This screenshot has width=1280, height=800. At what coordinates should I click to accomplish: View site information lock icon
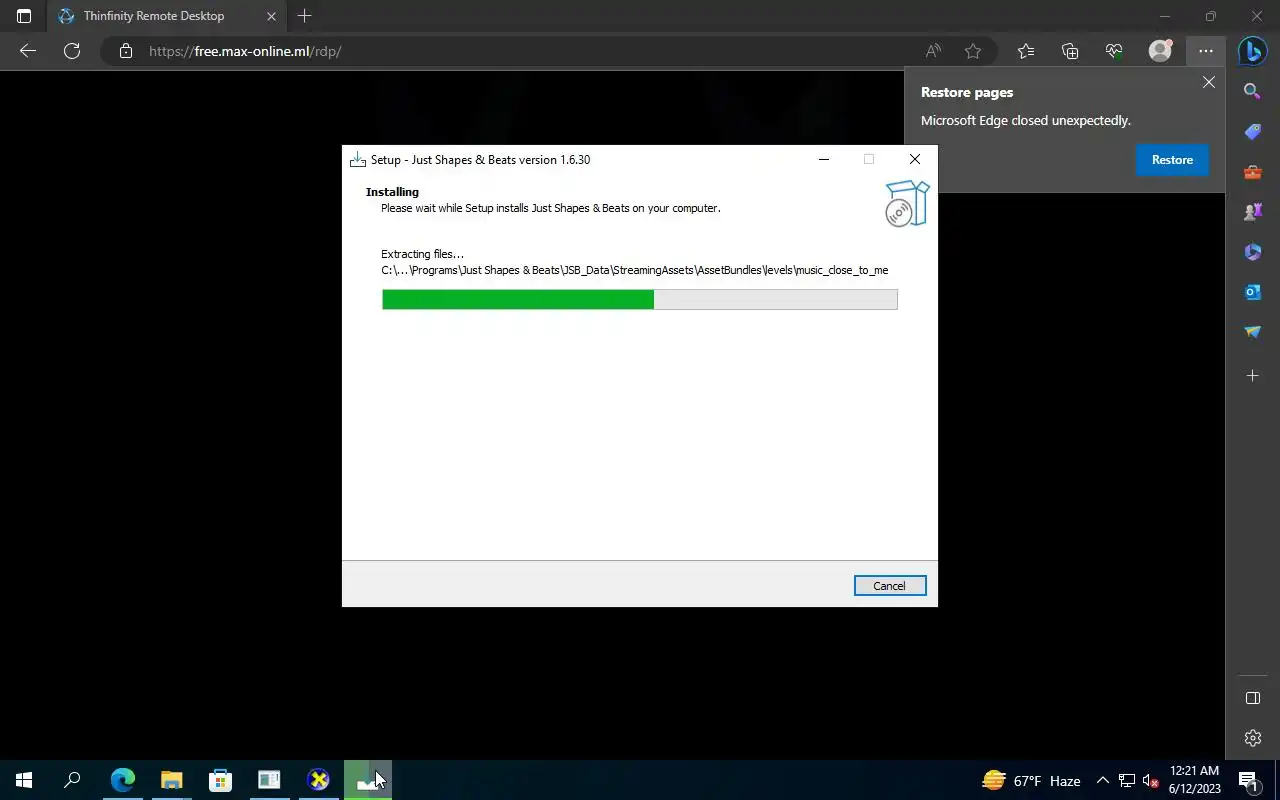[126, 51]
